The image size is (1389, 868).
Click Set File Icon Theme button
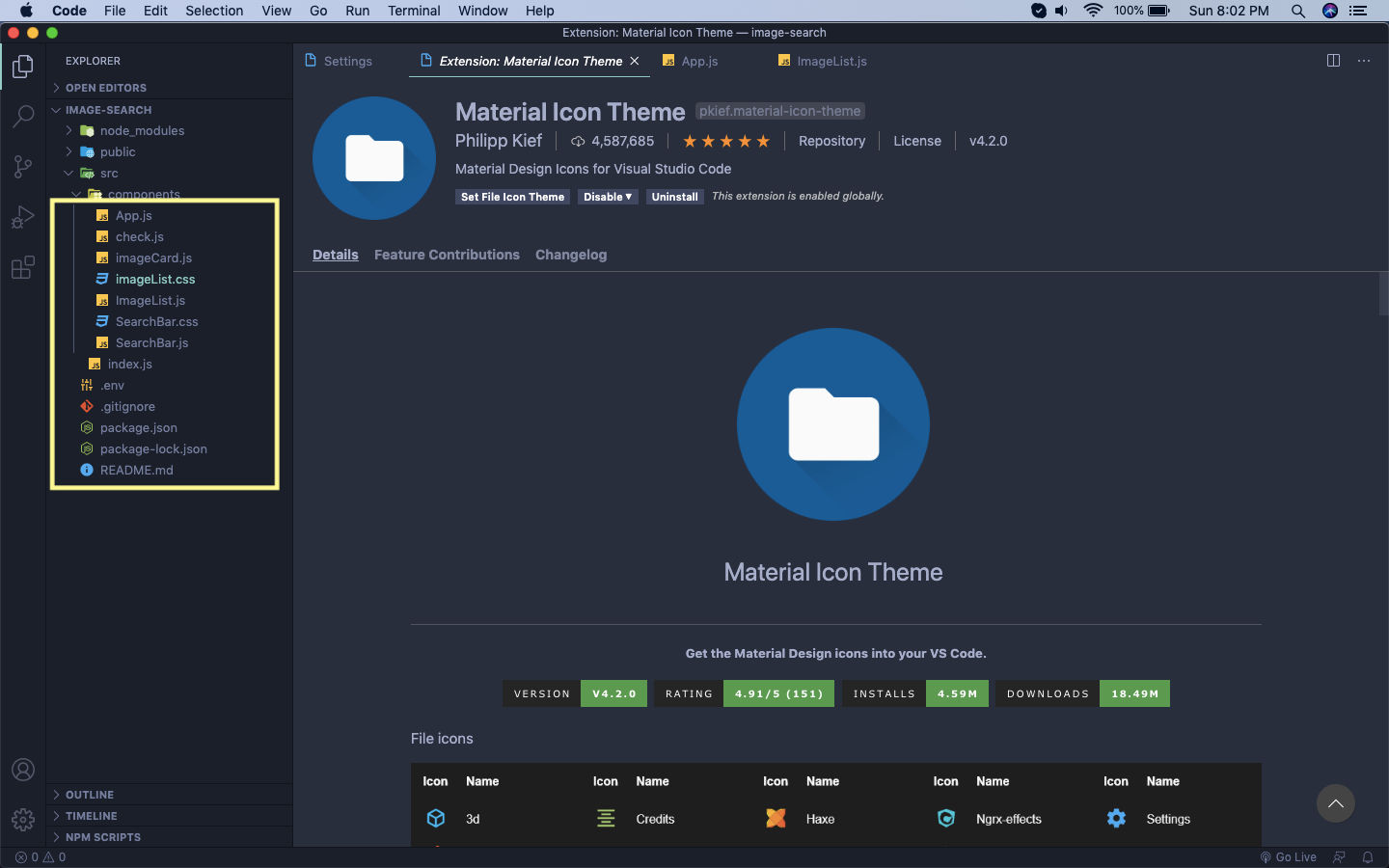pyautogui.click(x=512, y=197)
